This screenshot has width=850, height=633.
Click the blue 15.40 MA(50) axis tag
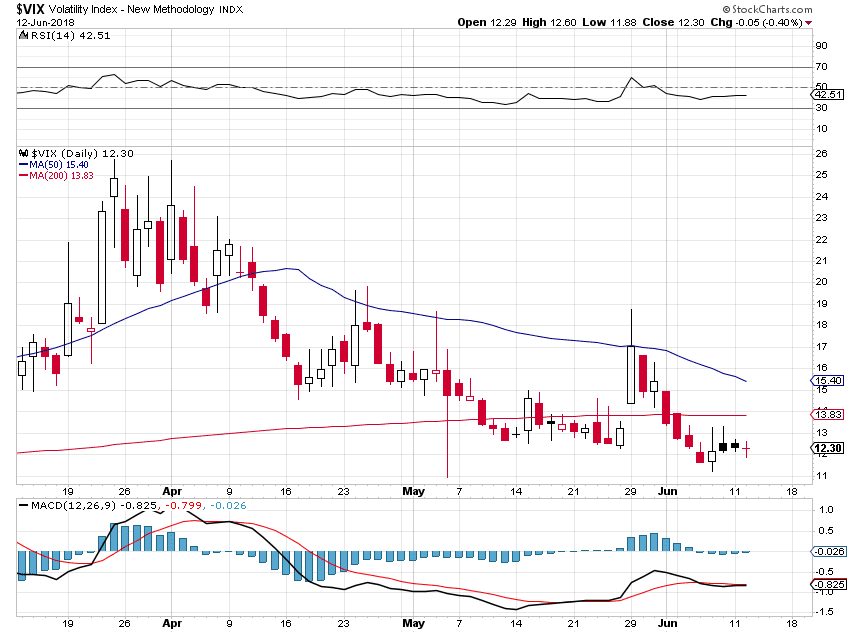click(828, 381)
